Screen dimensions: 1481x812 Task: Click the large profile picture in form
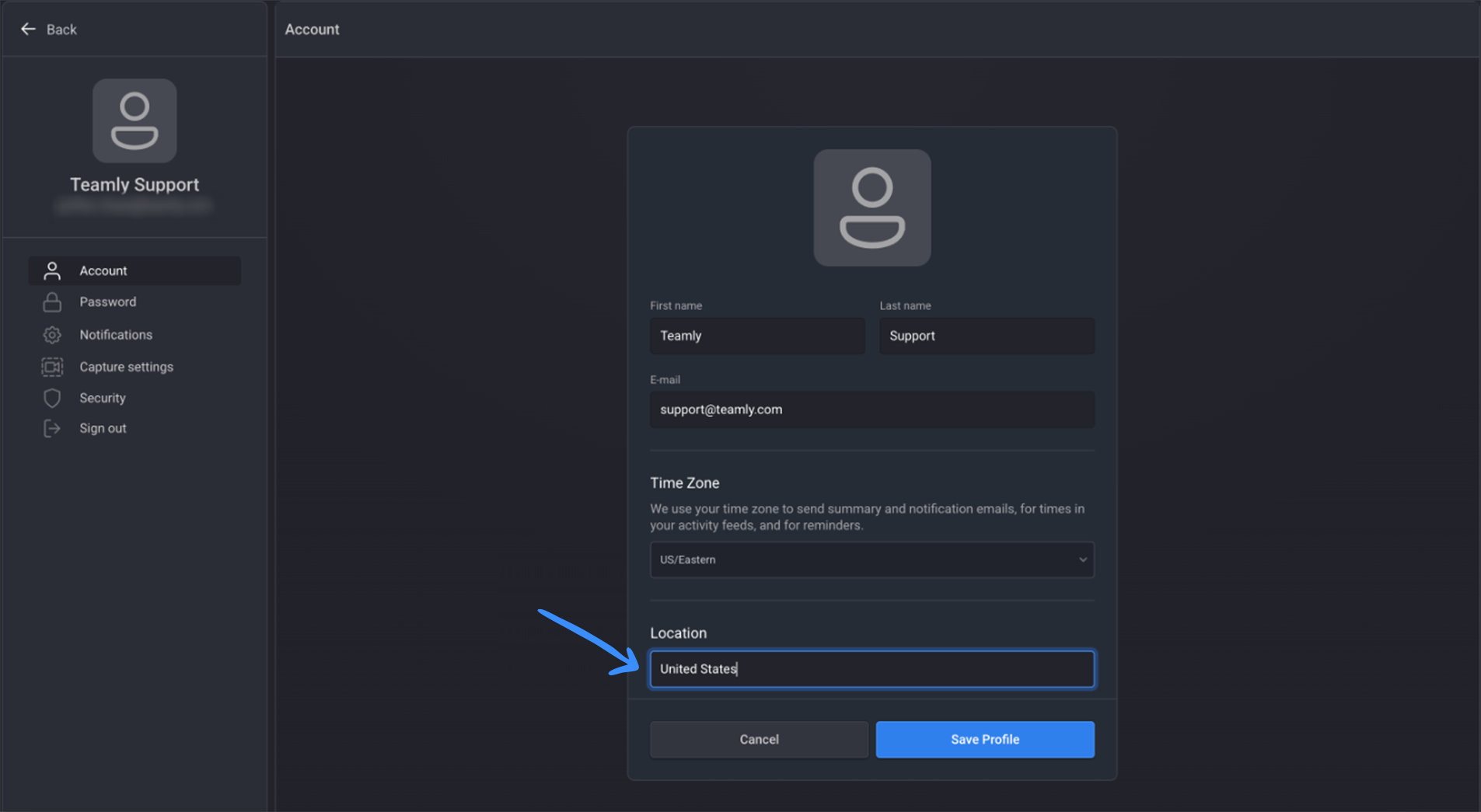872,207
